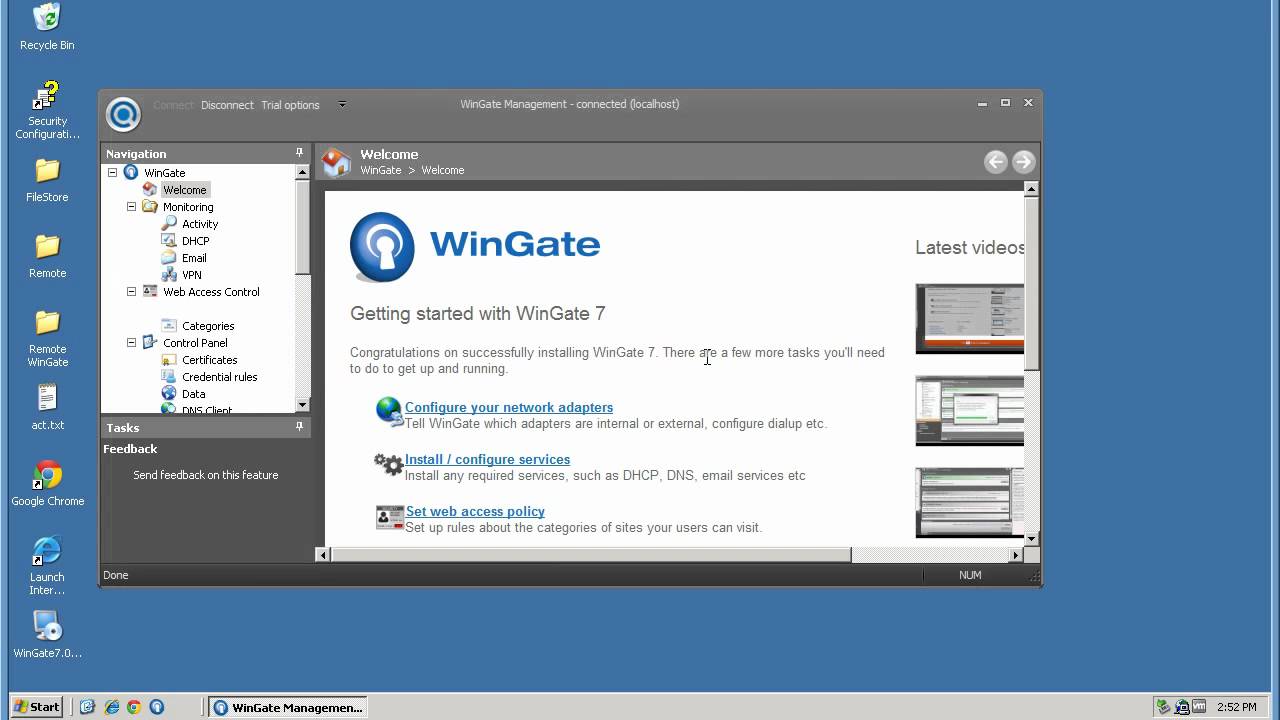1280x720 pixels.
Task: Click the Chrome quick launch icon in the taskbar
Action: click(x=134, y=707)
